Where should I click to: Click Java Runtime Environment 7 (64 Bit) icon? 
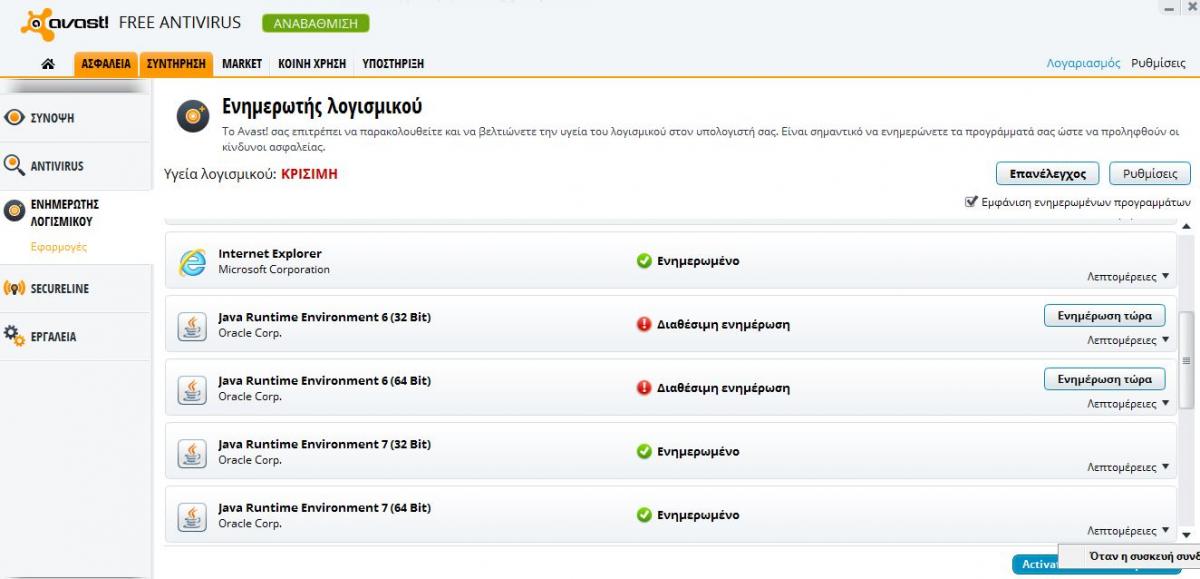[x=192, y=517]
